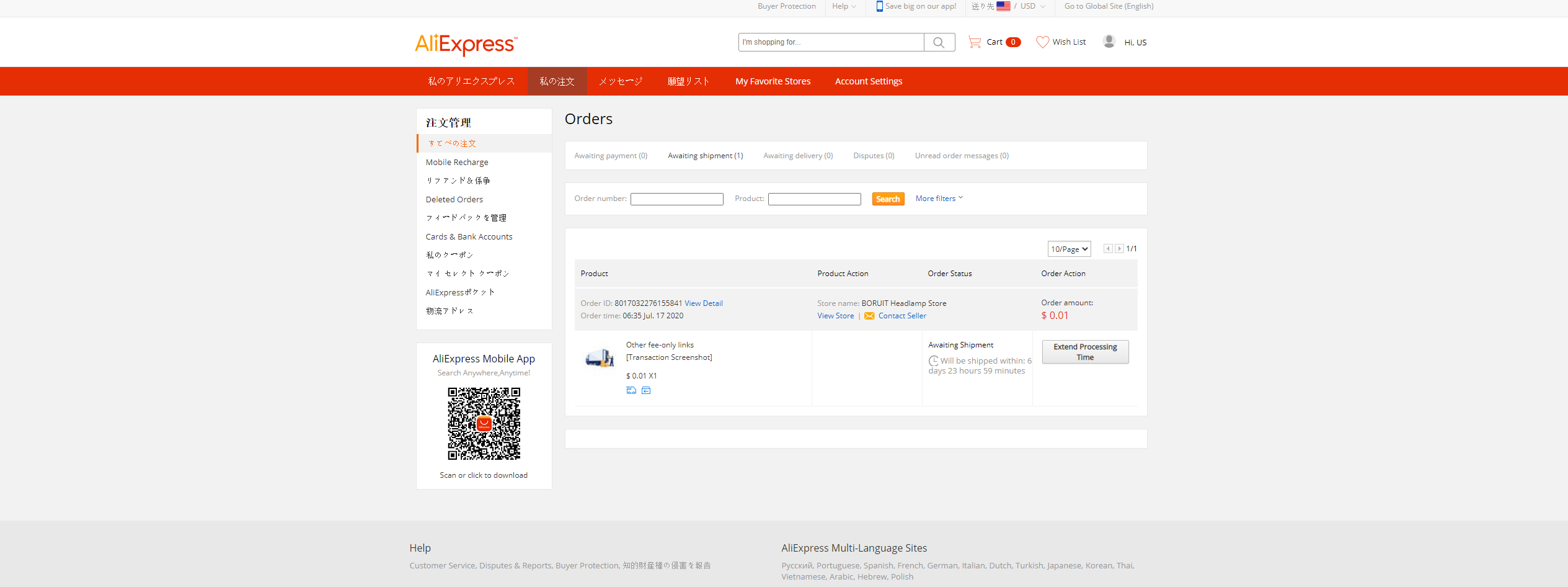The image size is (1568, 587).
Task: Open the USD currency dropdown
Action: (x=1033, y=6)
